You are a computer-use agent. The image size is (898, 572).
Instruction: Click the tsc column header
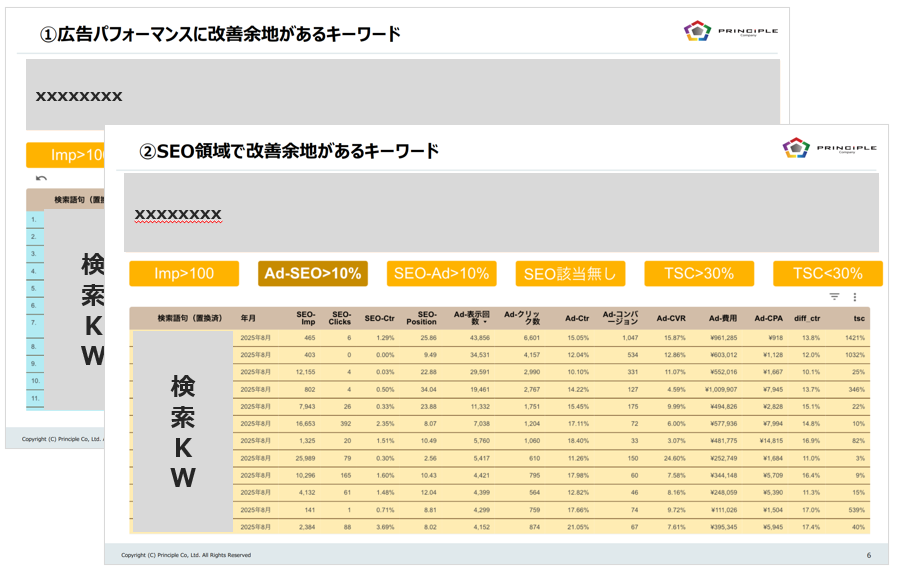[859, 318]
